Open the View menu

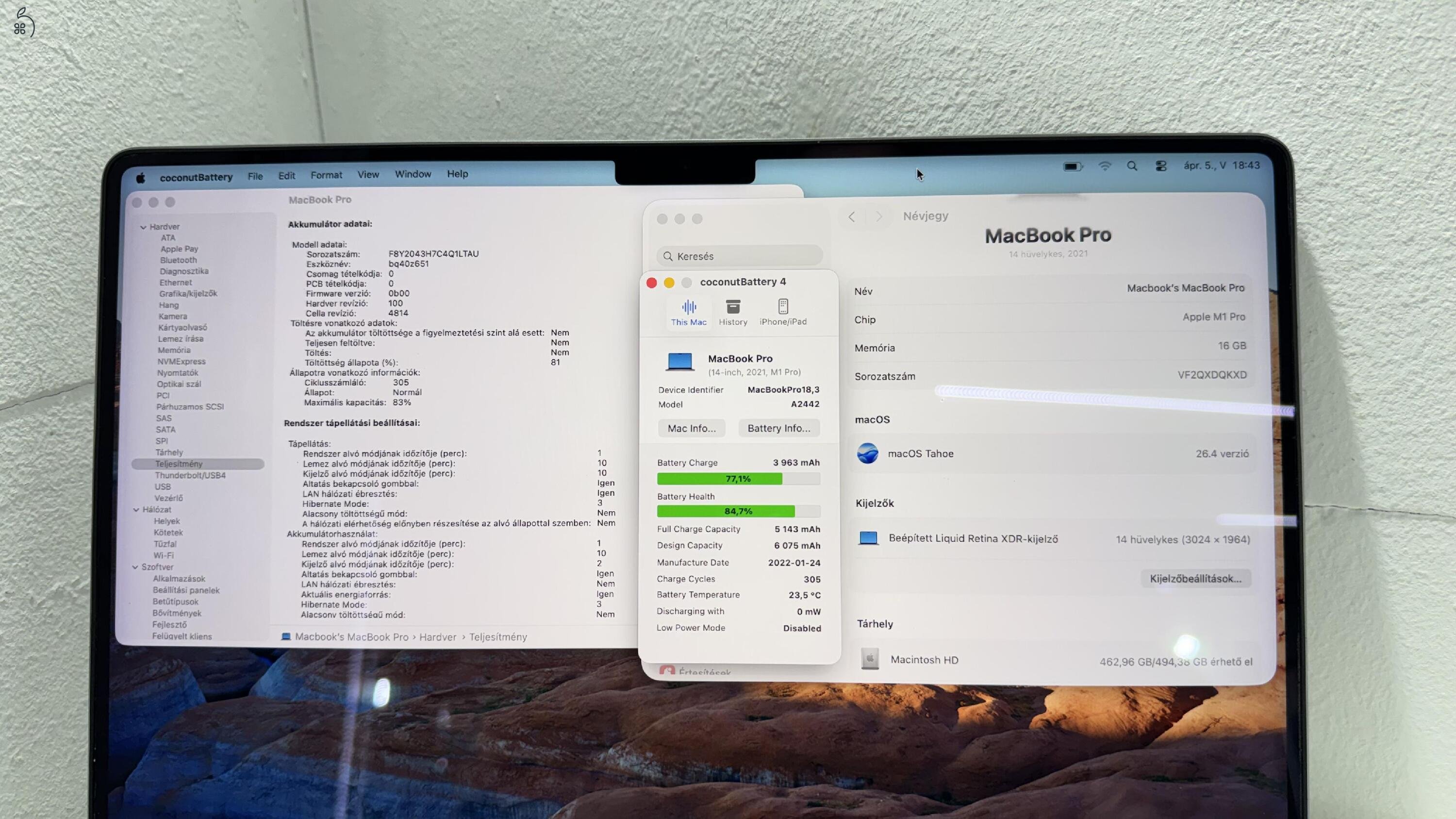click(x=368, y=175)
